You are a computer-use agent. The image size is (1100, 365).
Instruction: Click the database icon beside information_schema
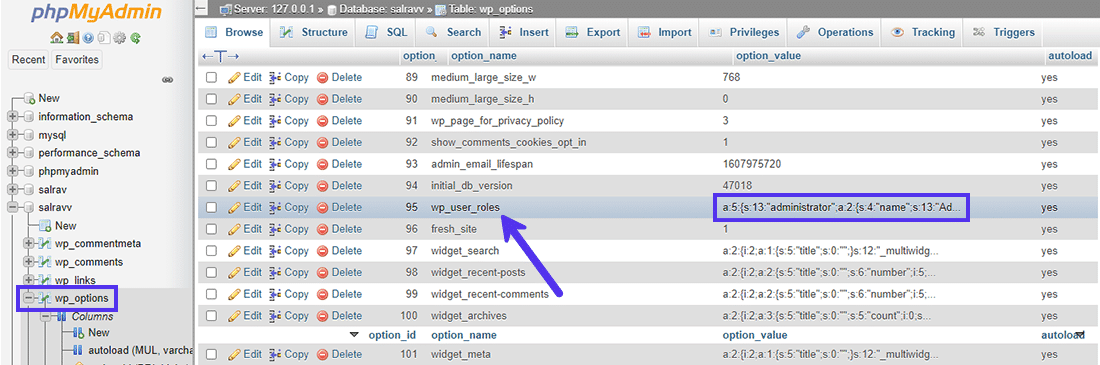29,117
